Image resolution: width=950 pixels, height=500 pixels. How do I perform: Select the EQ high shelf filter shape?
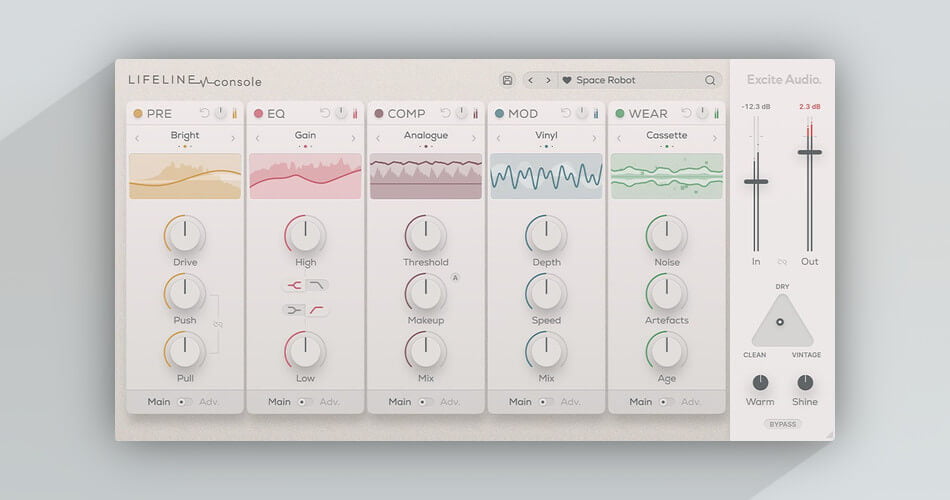[x=317, y=285]
